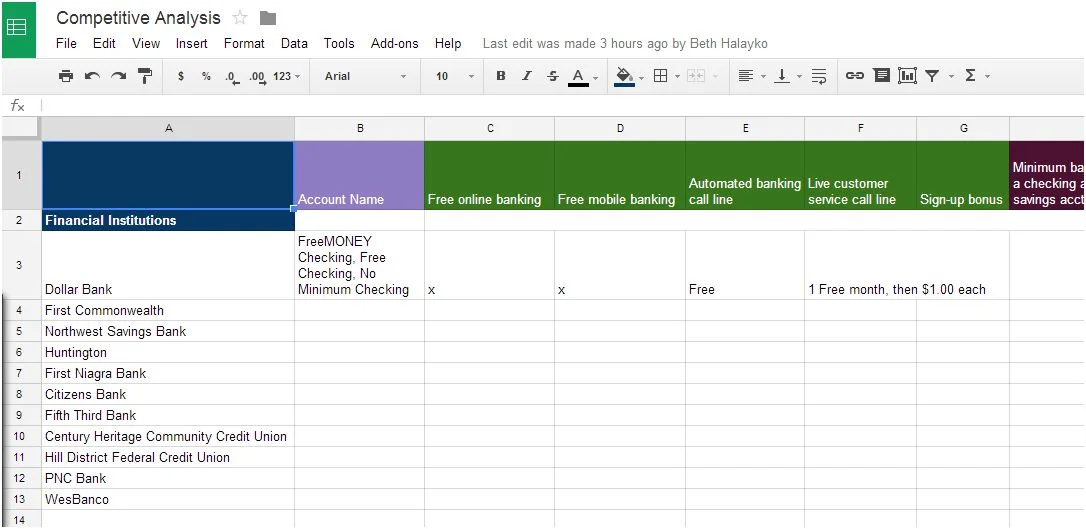
Task: Star the Competitive Analysis document
Action: 240,18
